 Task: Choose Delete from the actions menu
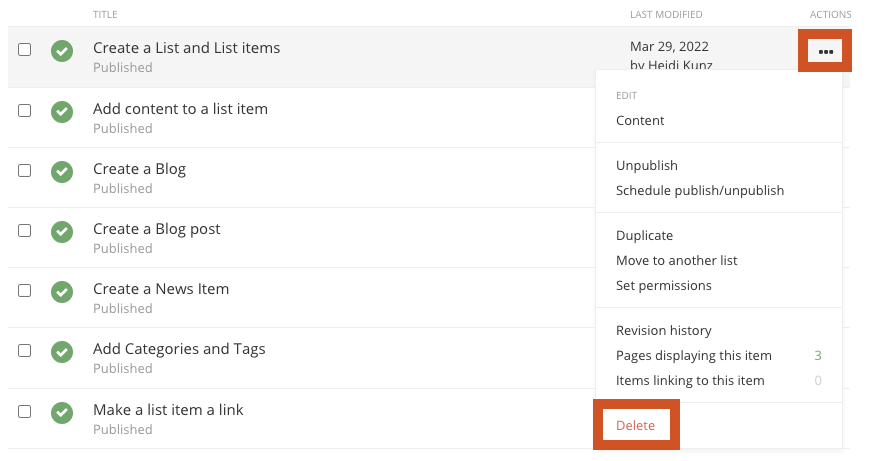click(x=635, y=425)
